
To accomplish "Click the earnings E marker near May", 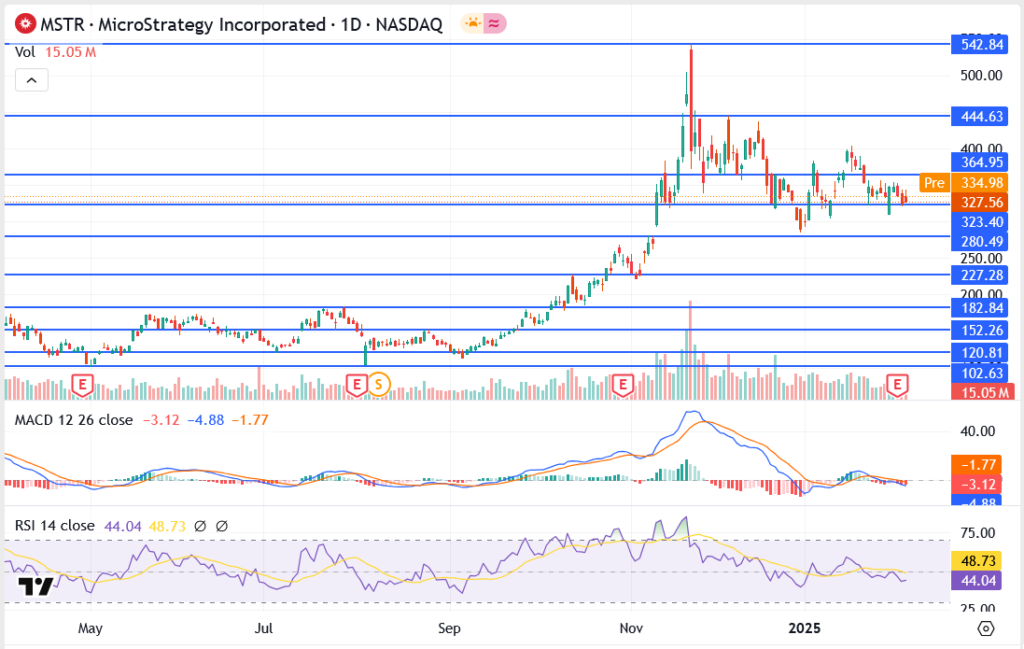I will 84,383.
